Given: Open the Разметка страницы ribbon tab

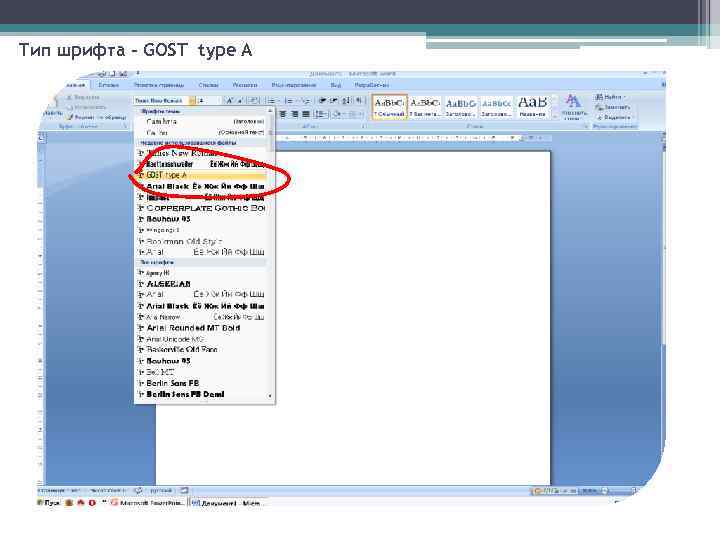Looking at the screenshot, I should coord(159,85).
